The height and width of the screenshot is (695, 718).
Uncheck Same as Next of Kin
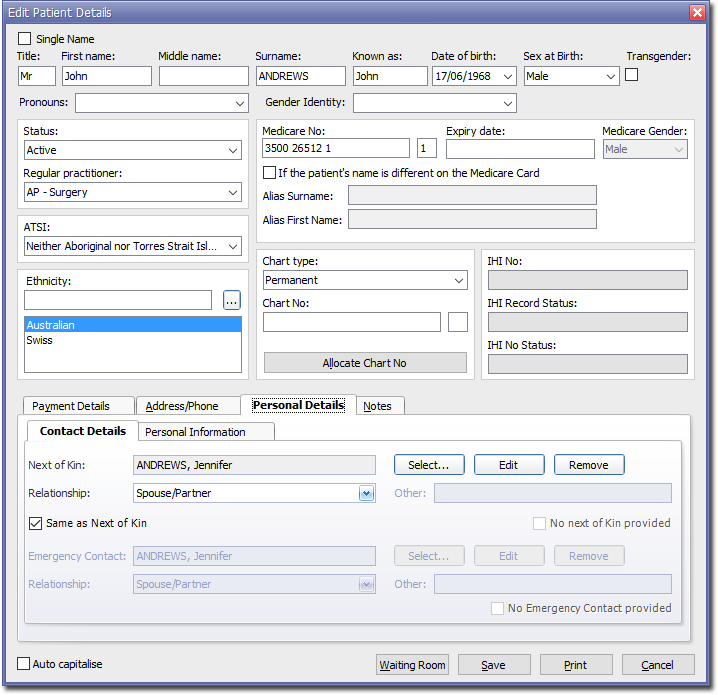[x=36, y=523]
